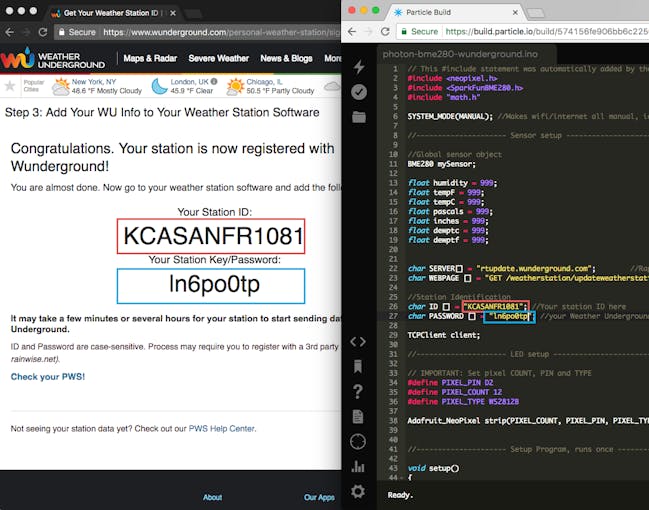Open the Docs document icon in Particle sidebar
This screenshot has width=649, height=510.
(x=358, y=416)
